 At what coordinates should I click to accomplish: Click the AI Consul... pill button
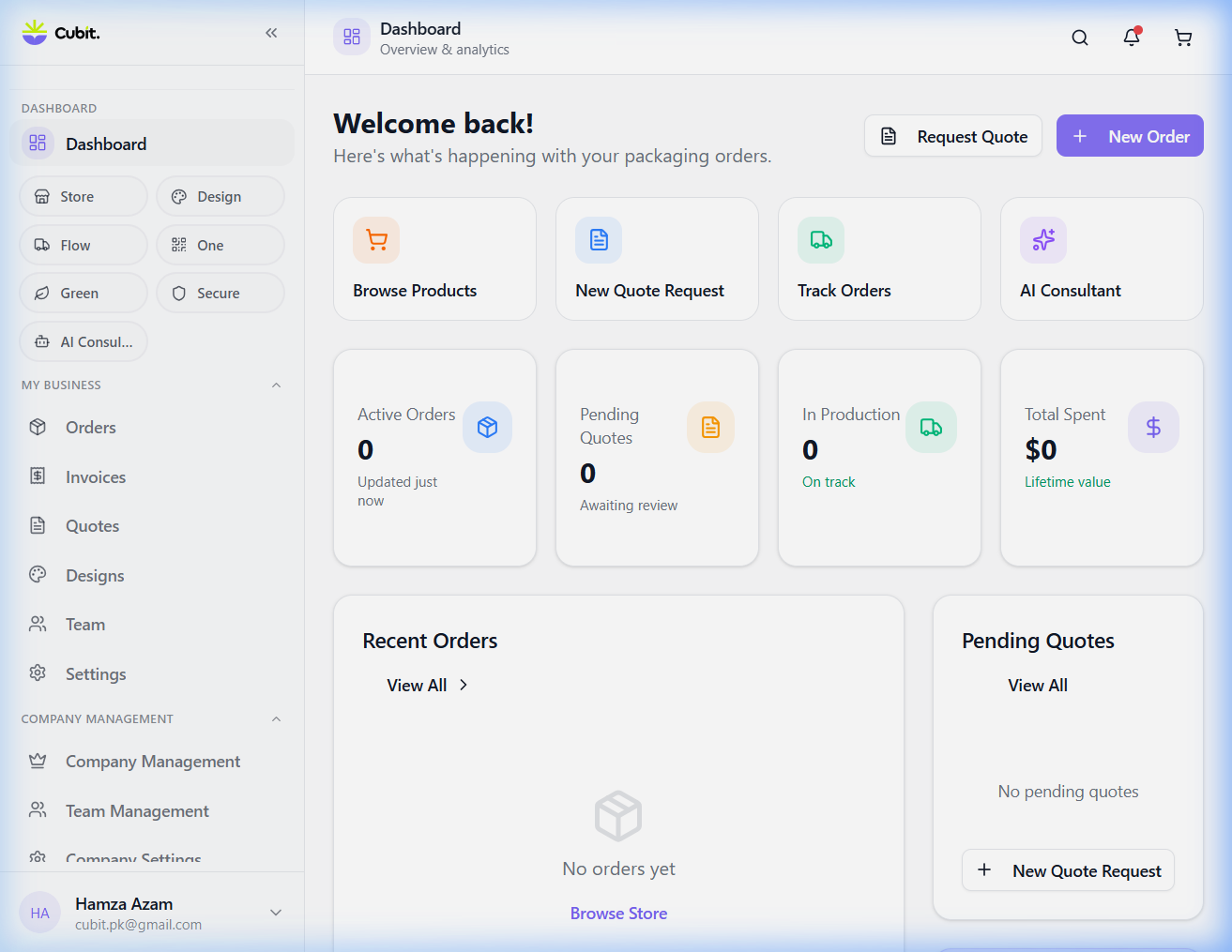[84, 341]
